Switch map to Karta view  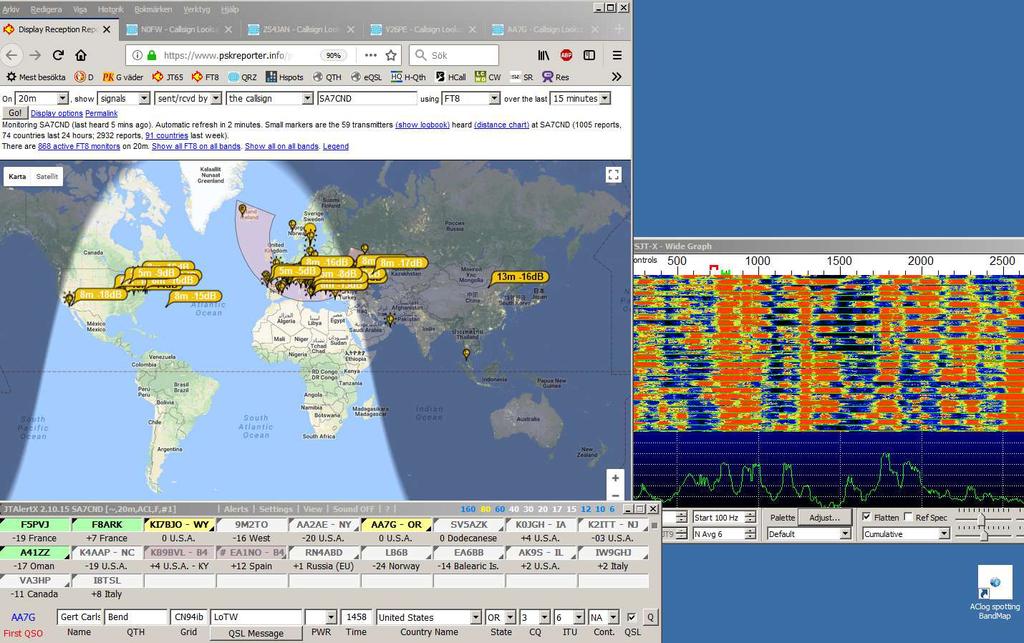(x=18, y=176)
